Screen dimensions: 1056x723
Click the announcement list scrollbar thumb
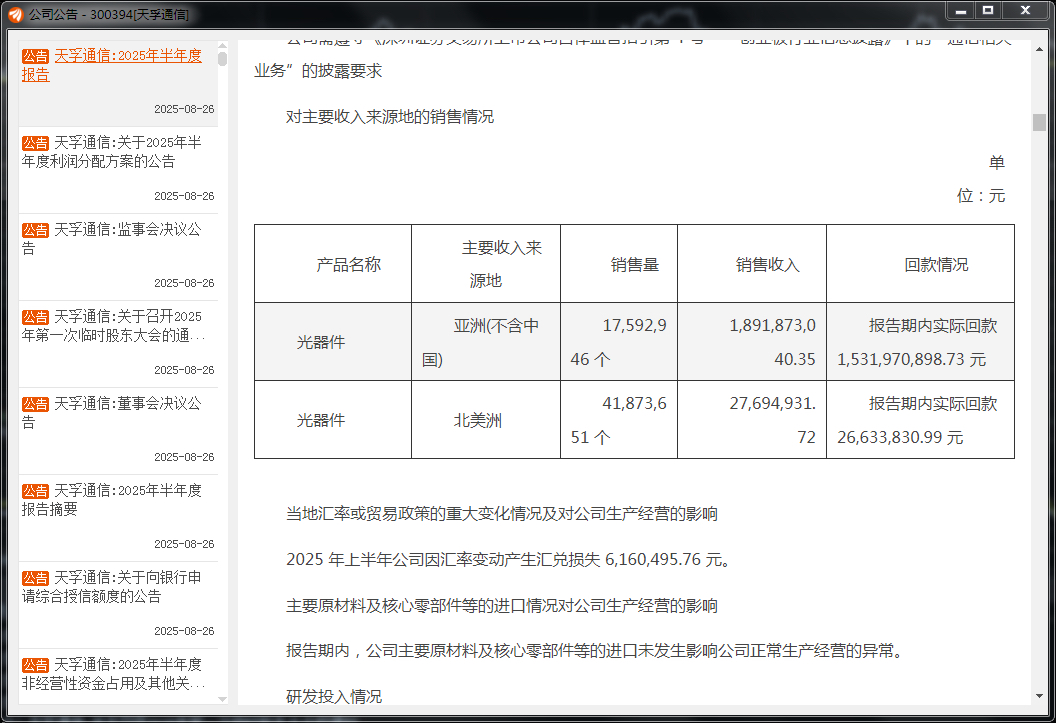(222, 59)
